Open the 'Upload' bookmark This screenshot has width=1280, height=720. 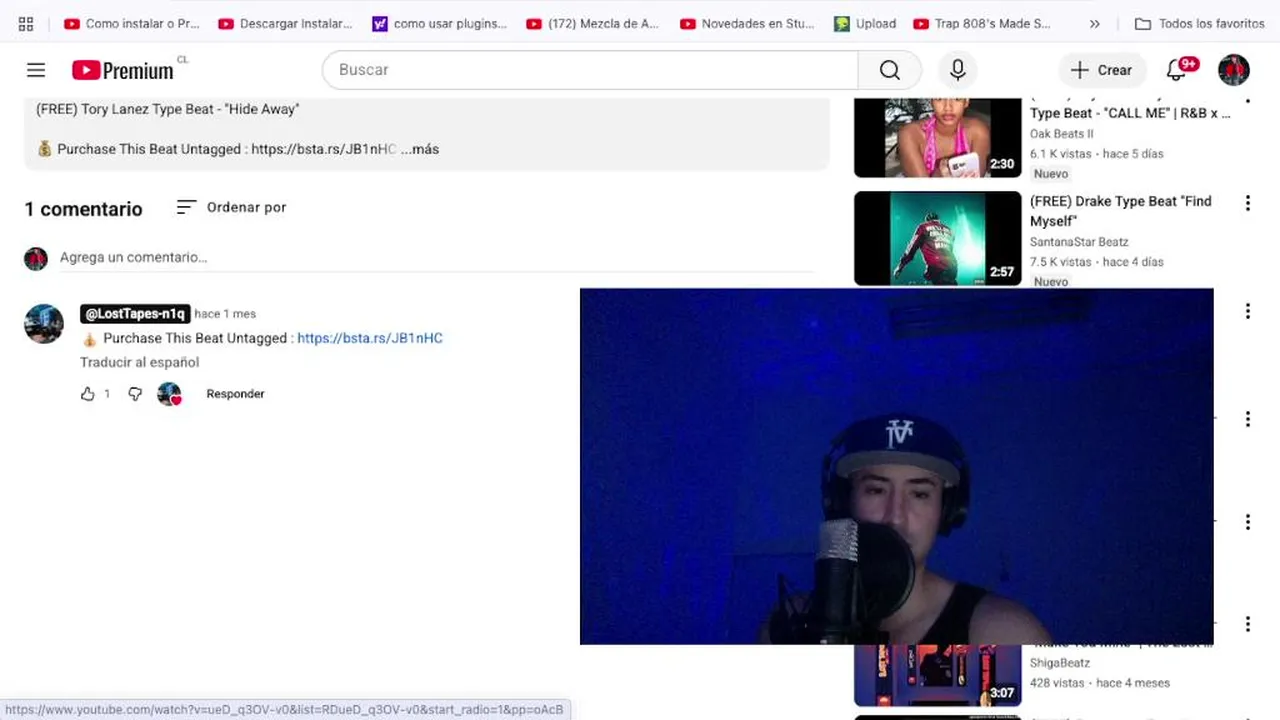pos(865,23)
